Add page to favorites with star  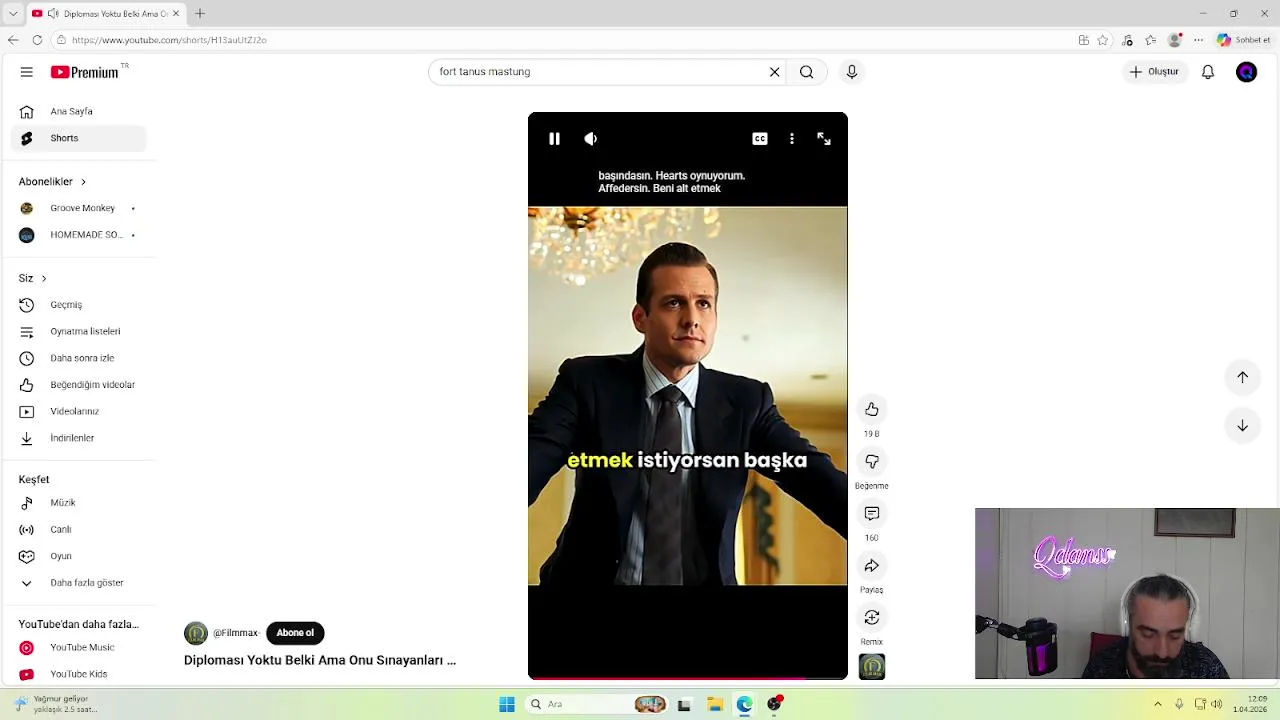click(1103, 40)
